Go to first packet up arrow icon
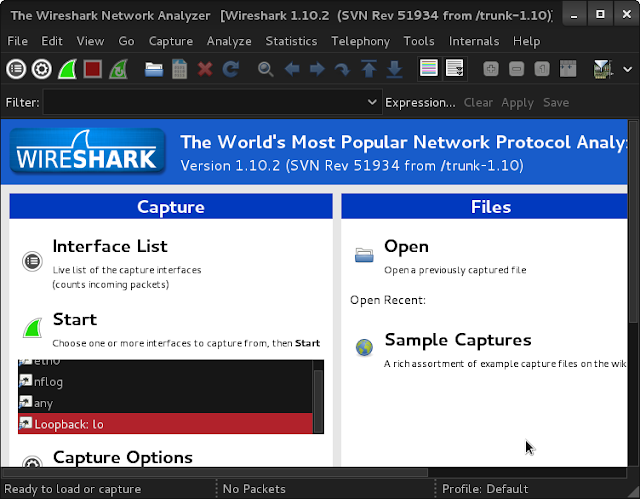This screenshot has width=640, height=499. (x=369, y=69)
